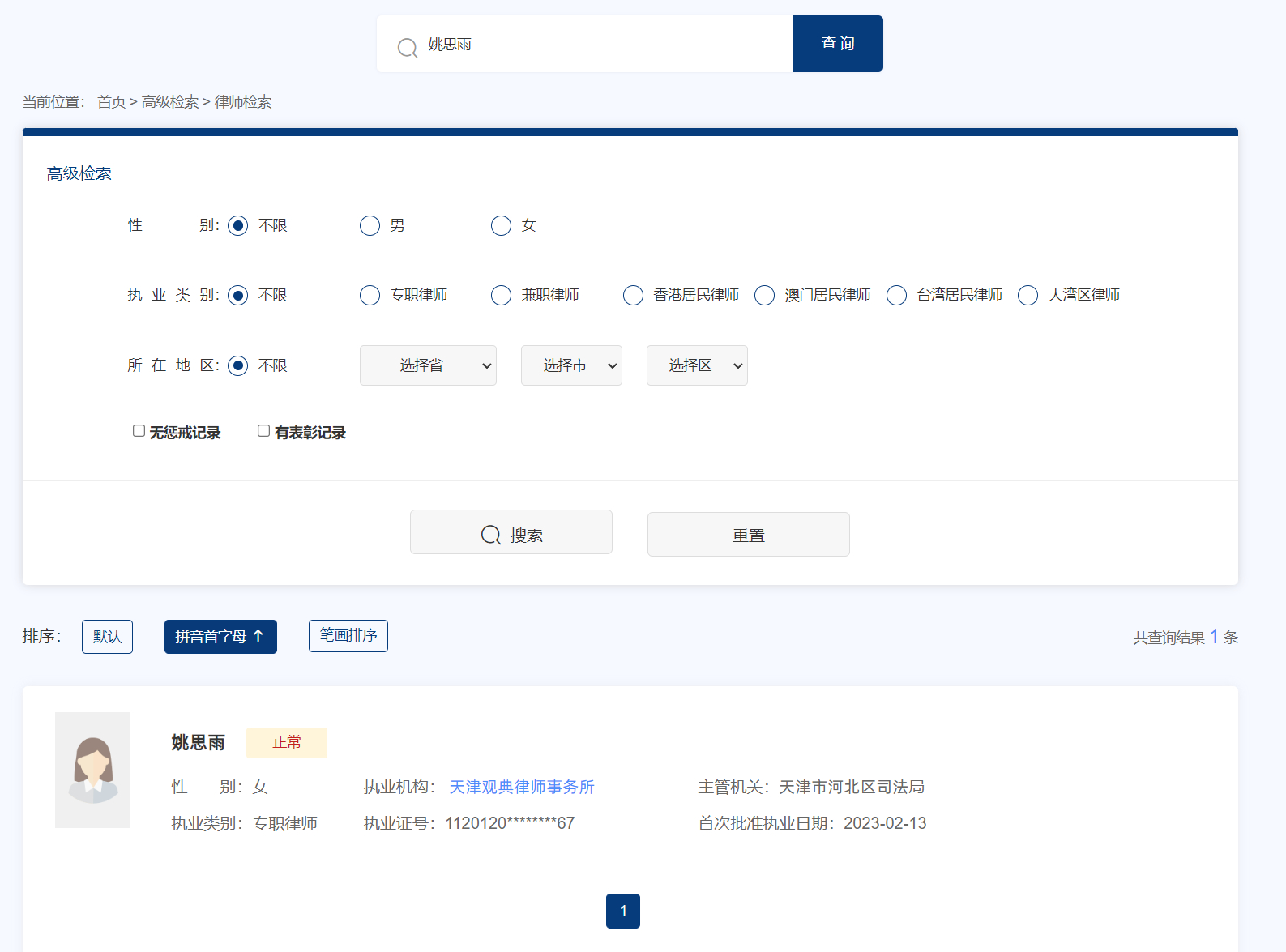Image resolution: width=1286 pixels, height=952 pixels.
Task: Click the 正常 status badge
Action: (287, 743)
